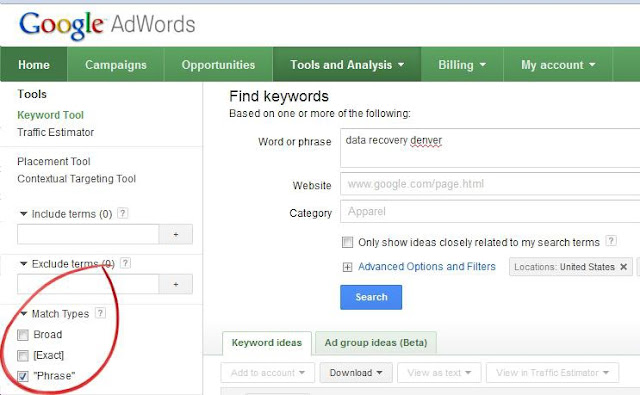This screenshot has height=395, width=640.
Task: Open help icon next to Match Types
Action: [x=100, y=313]
